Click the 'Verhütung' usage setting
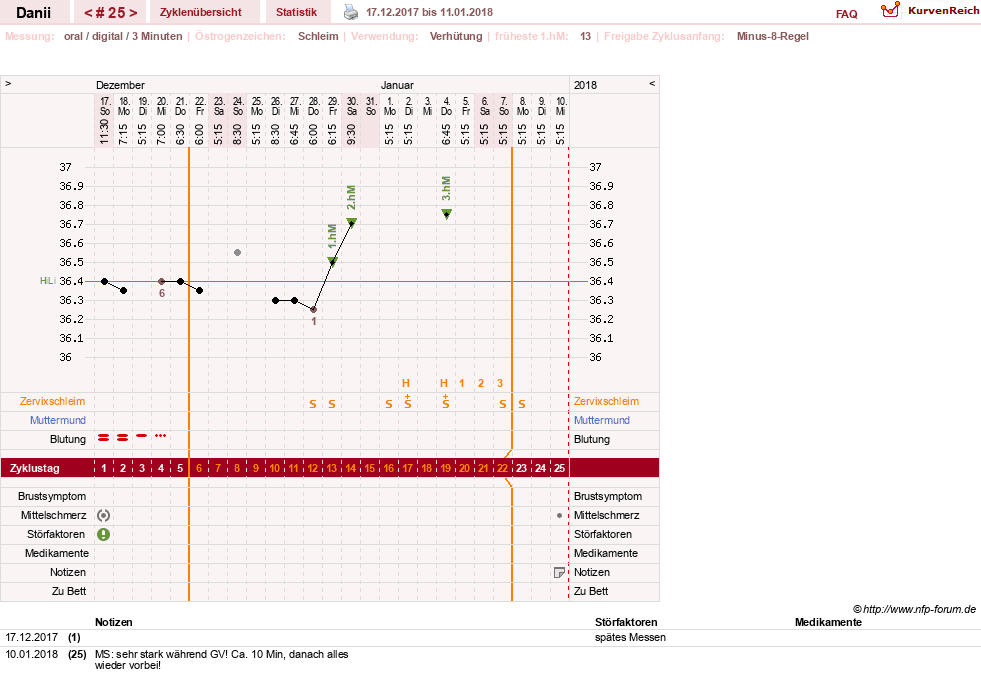Viewport: 981px width, 695px height. click(x=455, y=36)
